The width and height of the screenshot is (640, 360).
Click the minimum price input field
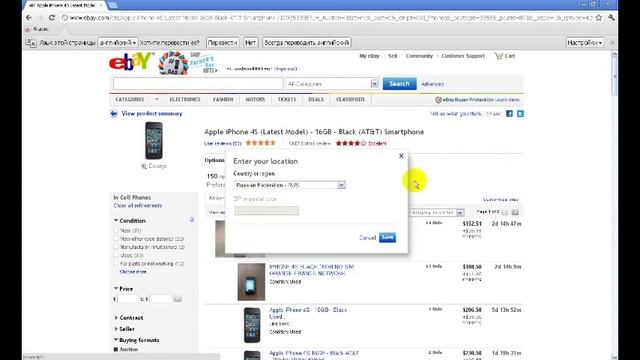coord(128,299)
